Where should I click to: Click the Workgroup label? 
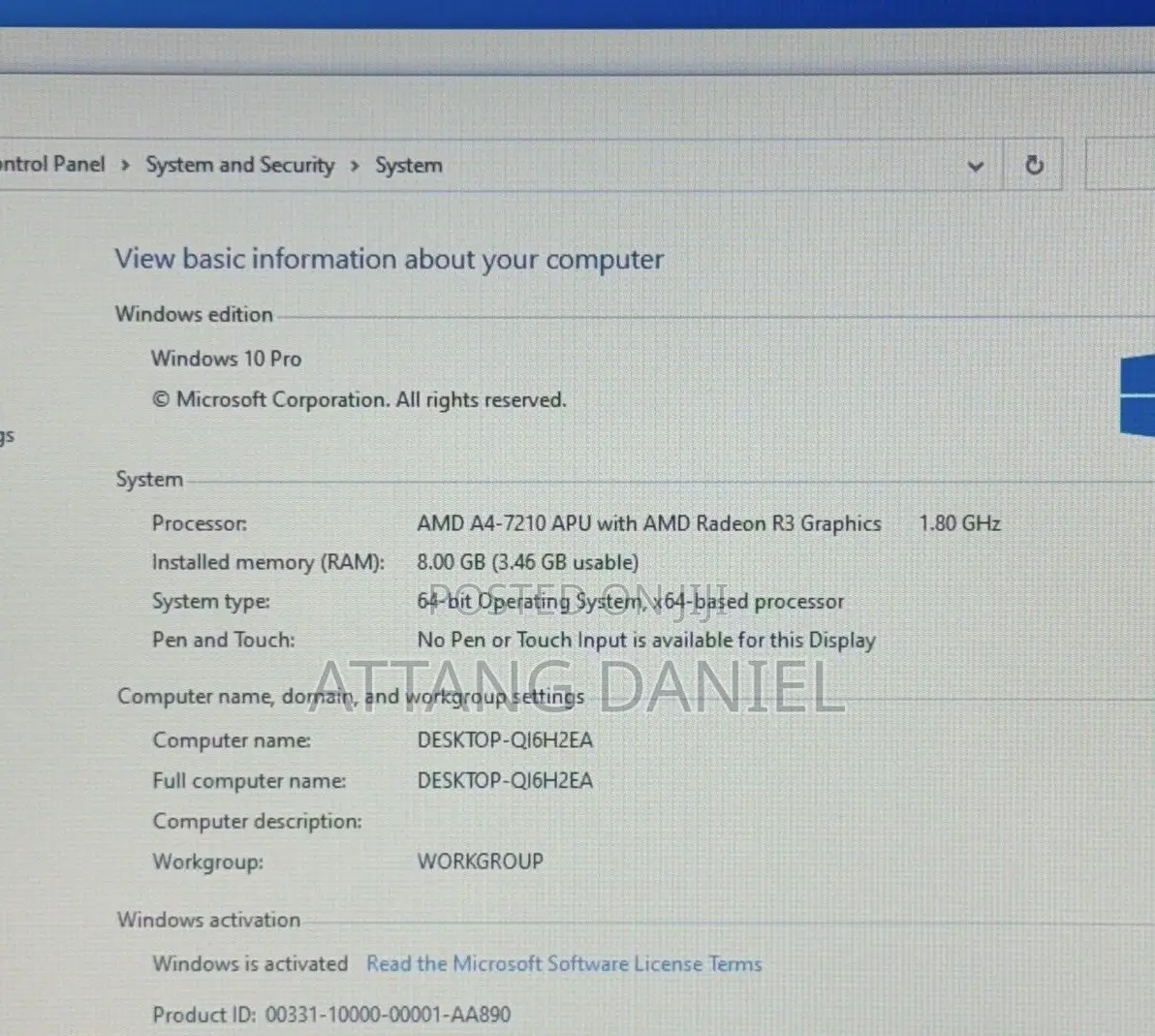pyautogui.click(x=207, y=863)
